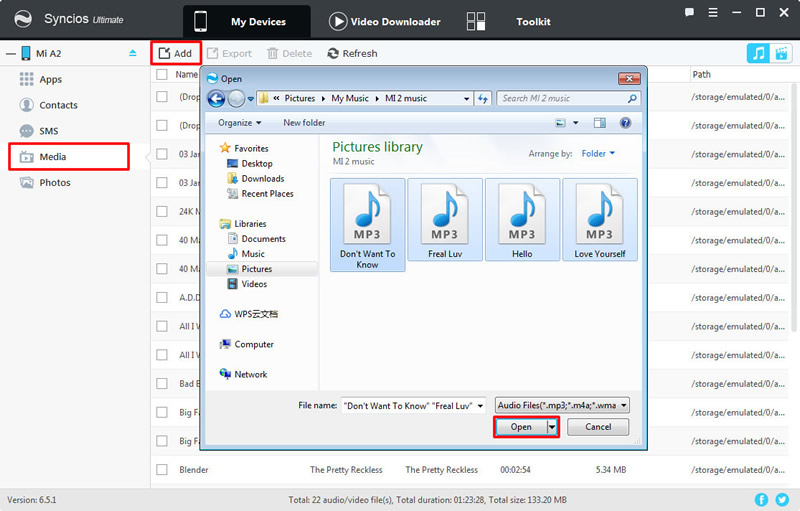
Task: Expand the view options dropdown arrow
Action: coord(576,123)
